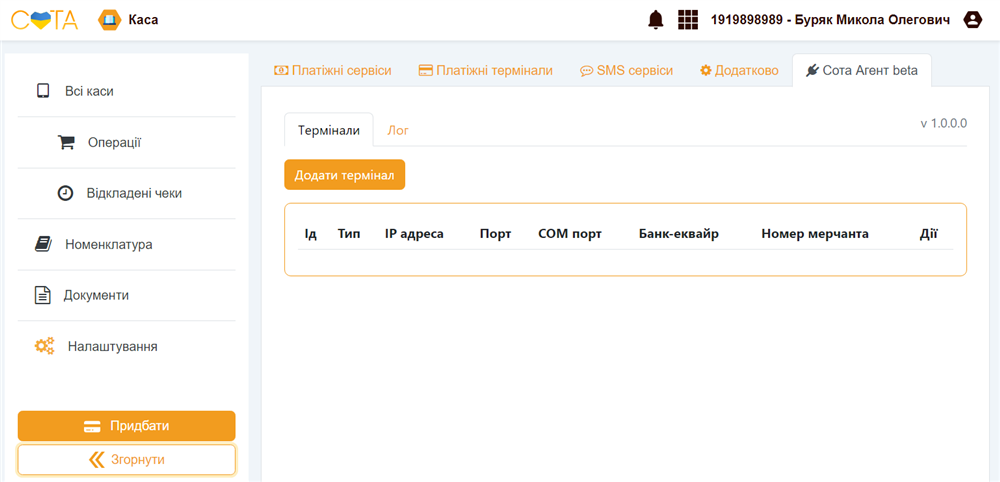The width and height of the screenshot is (1000, 482).
Task: Switch to Платіжні сервіси tab
Action: pos(332,70)
